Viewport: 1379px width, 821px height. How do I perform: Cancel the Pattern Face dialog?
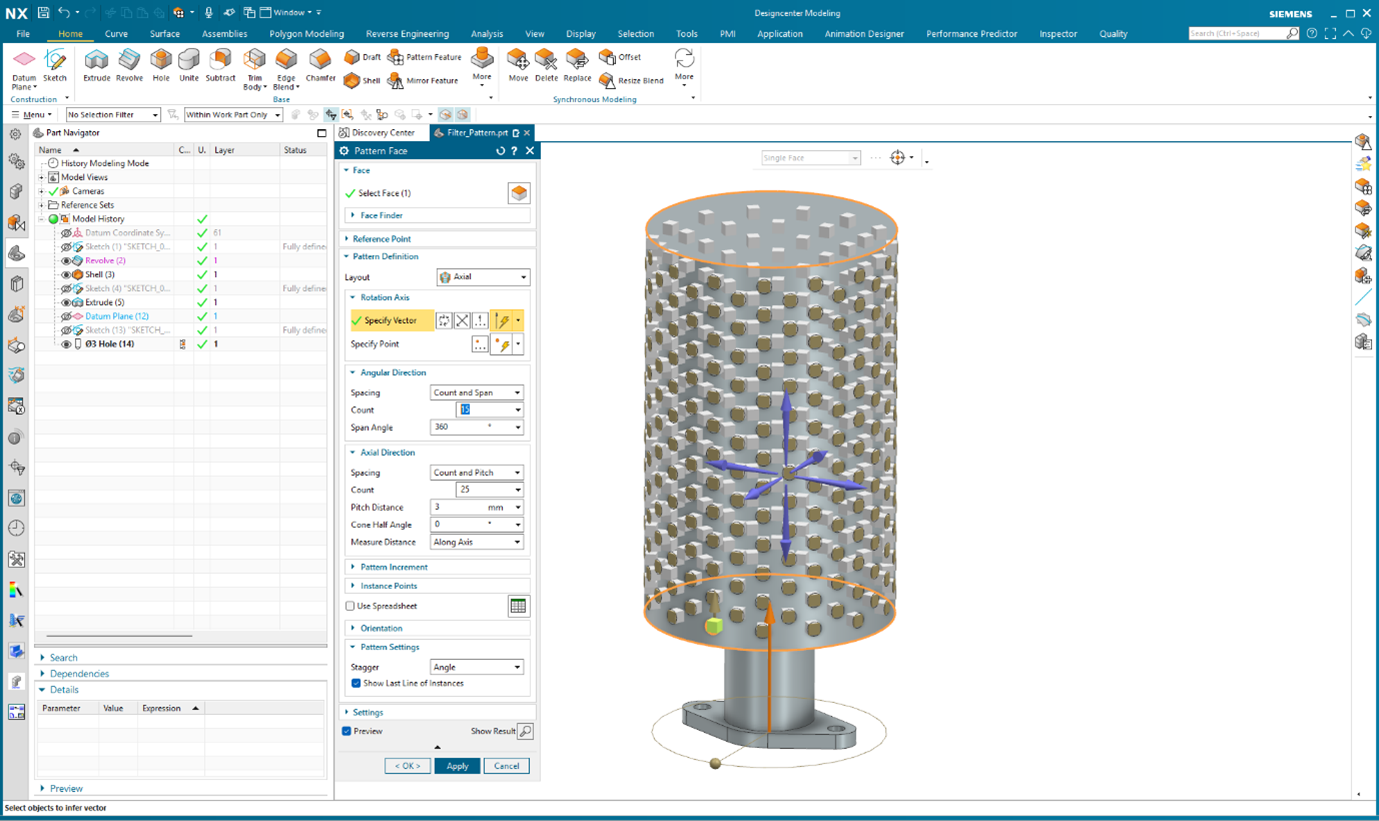tap(506, 766)
